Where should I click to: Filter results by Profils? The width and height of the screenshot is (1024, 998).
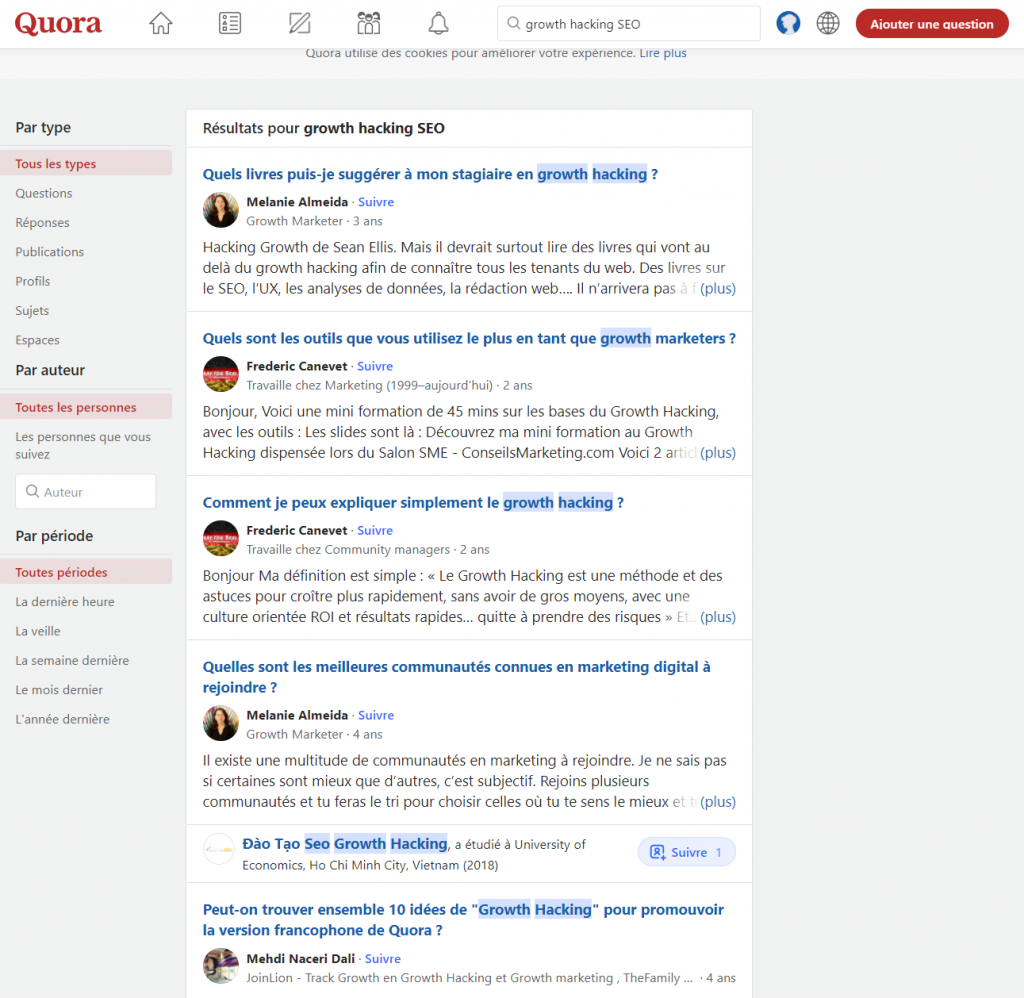click(x=33, y=282)
